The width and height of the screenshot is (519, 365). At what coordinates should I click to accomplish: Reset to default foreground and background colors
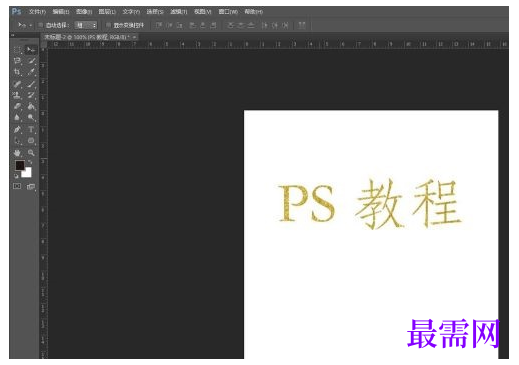point(16,176)
